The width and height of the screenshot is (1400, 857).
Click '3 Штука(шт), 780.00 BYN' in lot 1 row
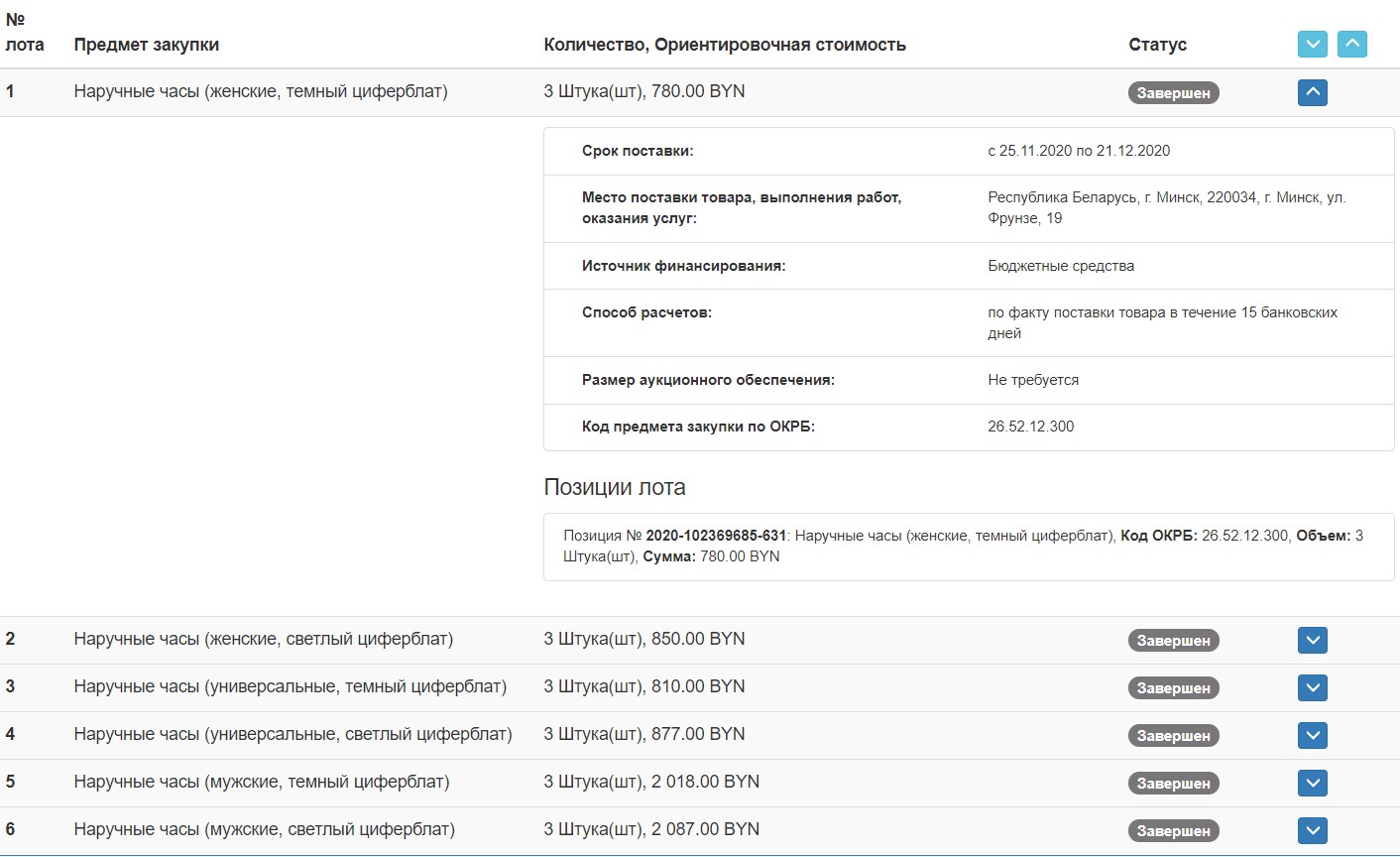click(x=644, y=91)
